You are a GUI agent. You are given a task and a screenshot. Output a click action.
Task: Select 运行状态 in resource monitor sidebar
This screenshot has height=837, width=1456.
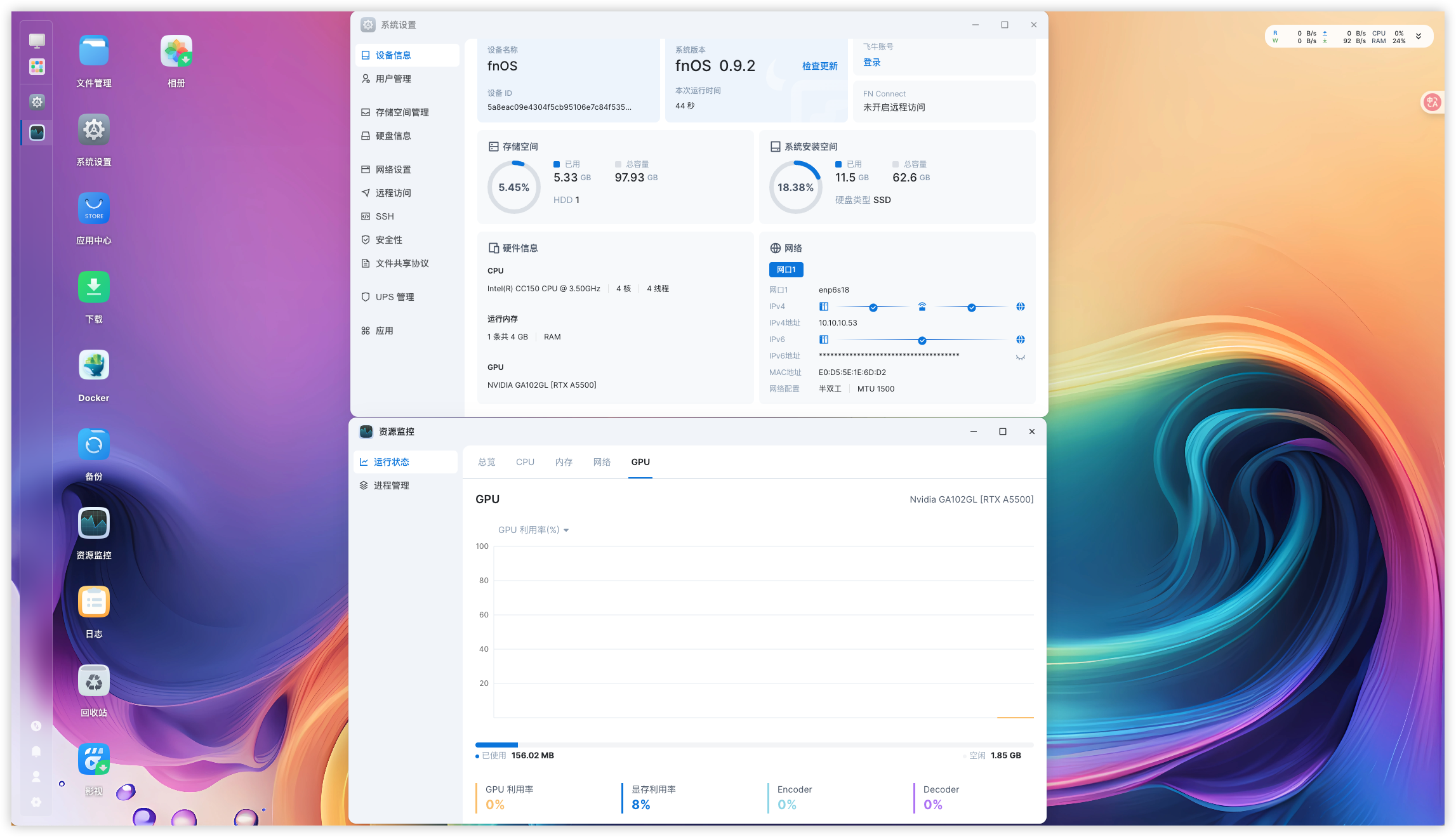pos(406,462)
